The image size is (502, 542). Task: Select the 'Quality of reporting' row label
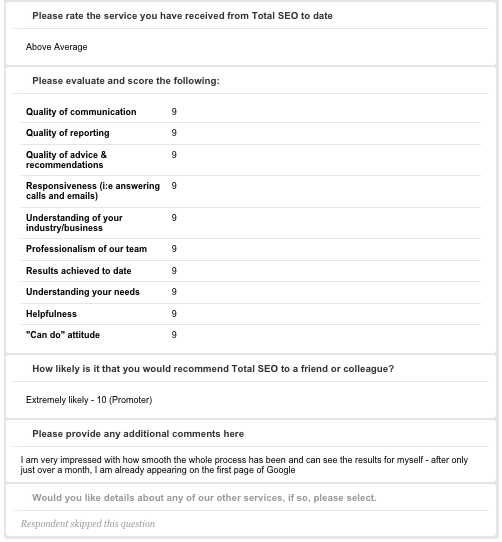(x=68, y=133)
